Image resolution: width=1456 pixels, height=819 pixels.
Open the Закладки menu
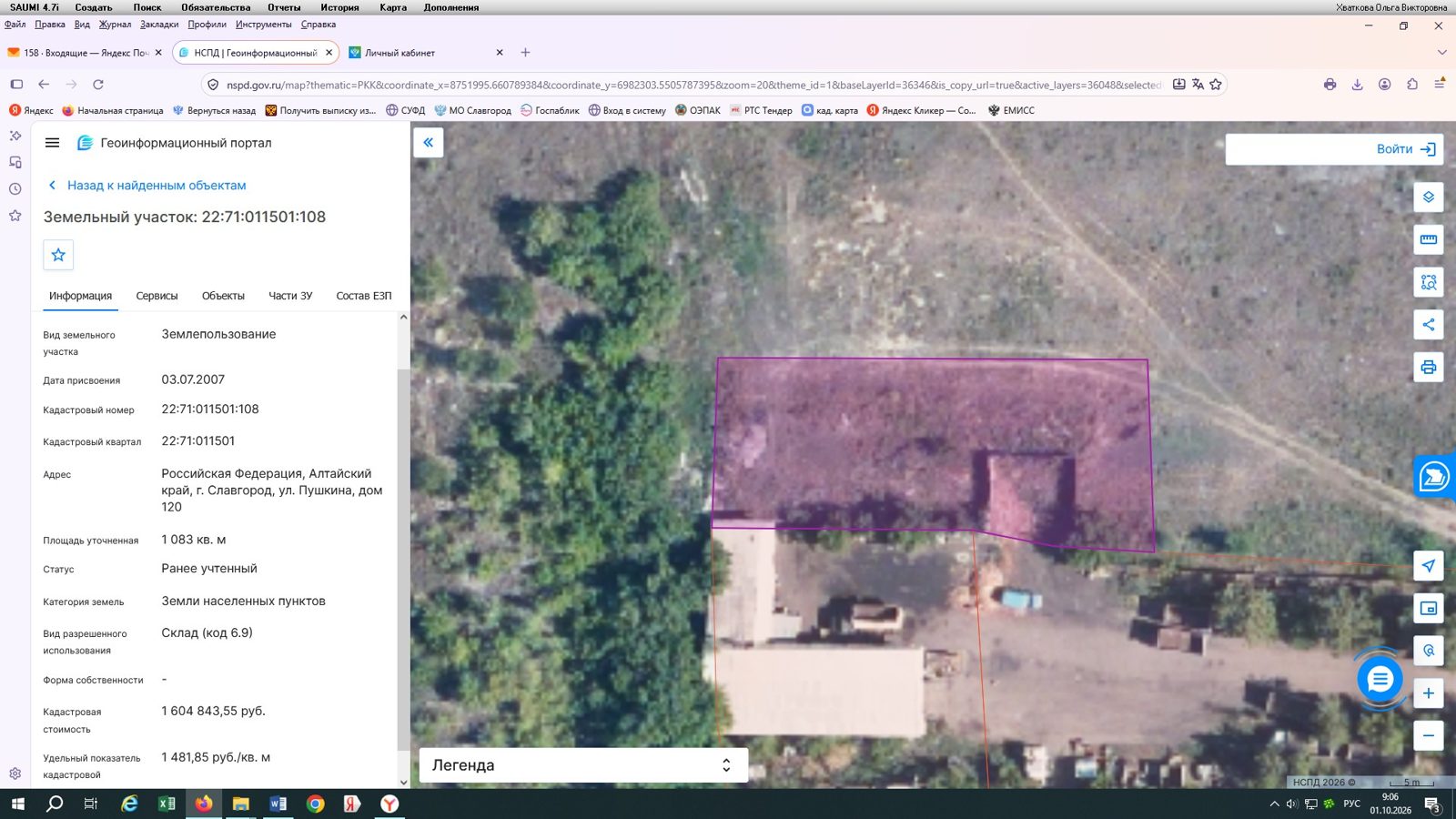point(159,25)
